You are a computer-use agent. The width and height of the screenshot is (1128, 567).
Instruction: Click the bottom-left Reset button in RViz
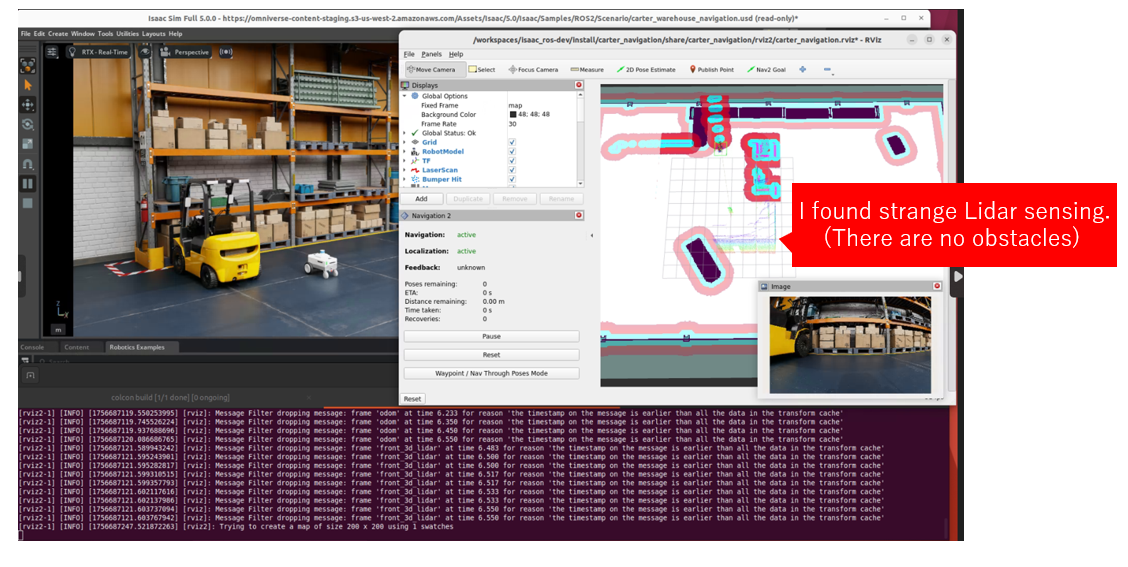pyautogui.click(x=412, y=399)
